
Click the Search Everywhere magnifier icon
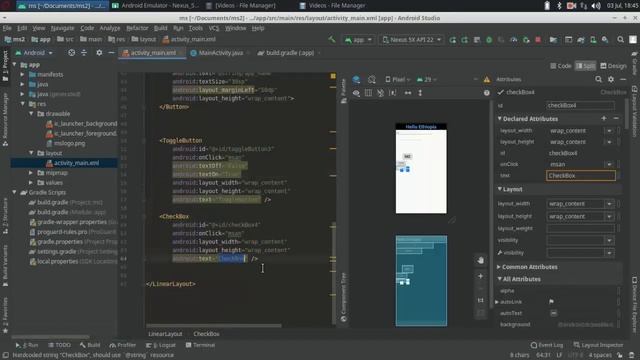(x=620, y=40)
